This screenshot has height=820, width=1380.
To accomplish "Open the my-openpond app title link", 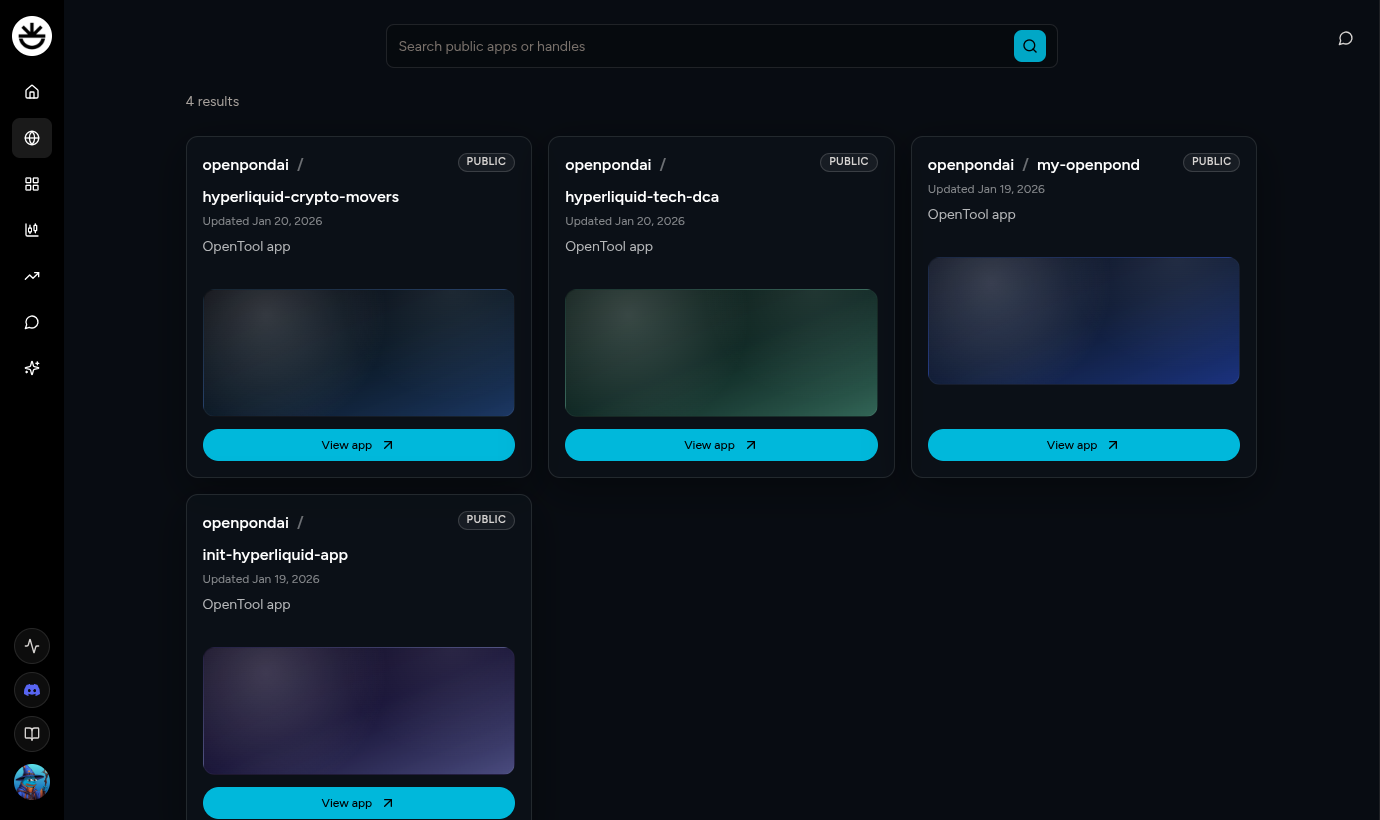I will (1088, 165).
